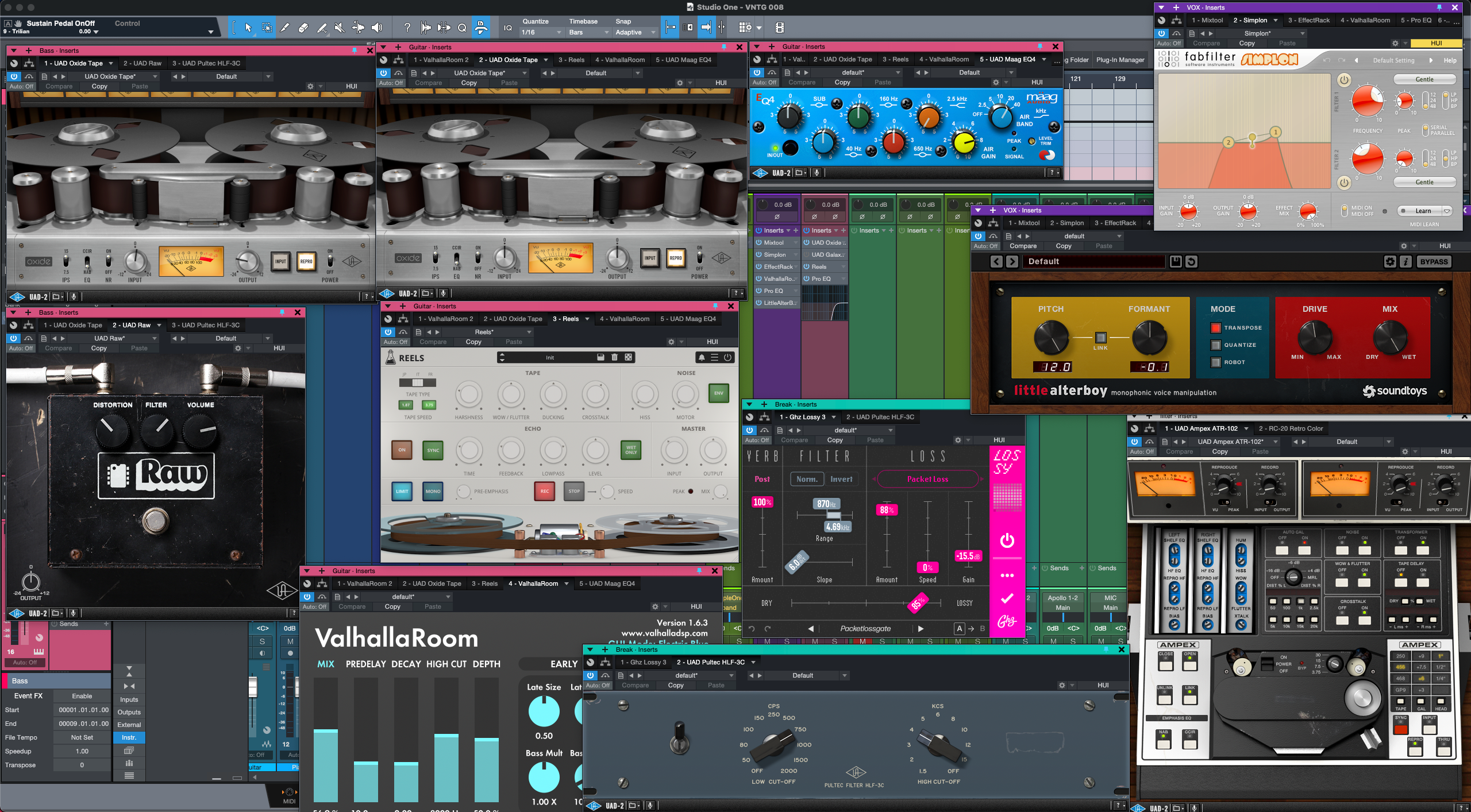Click the Lossy Packet Loss mode button

pos(927,479)
